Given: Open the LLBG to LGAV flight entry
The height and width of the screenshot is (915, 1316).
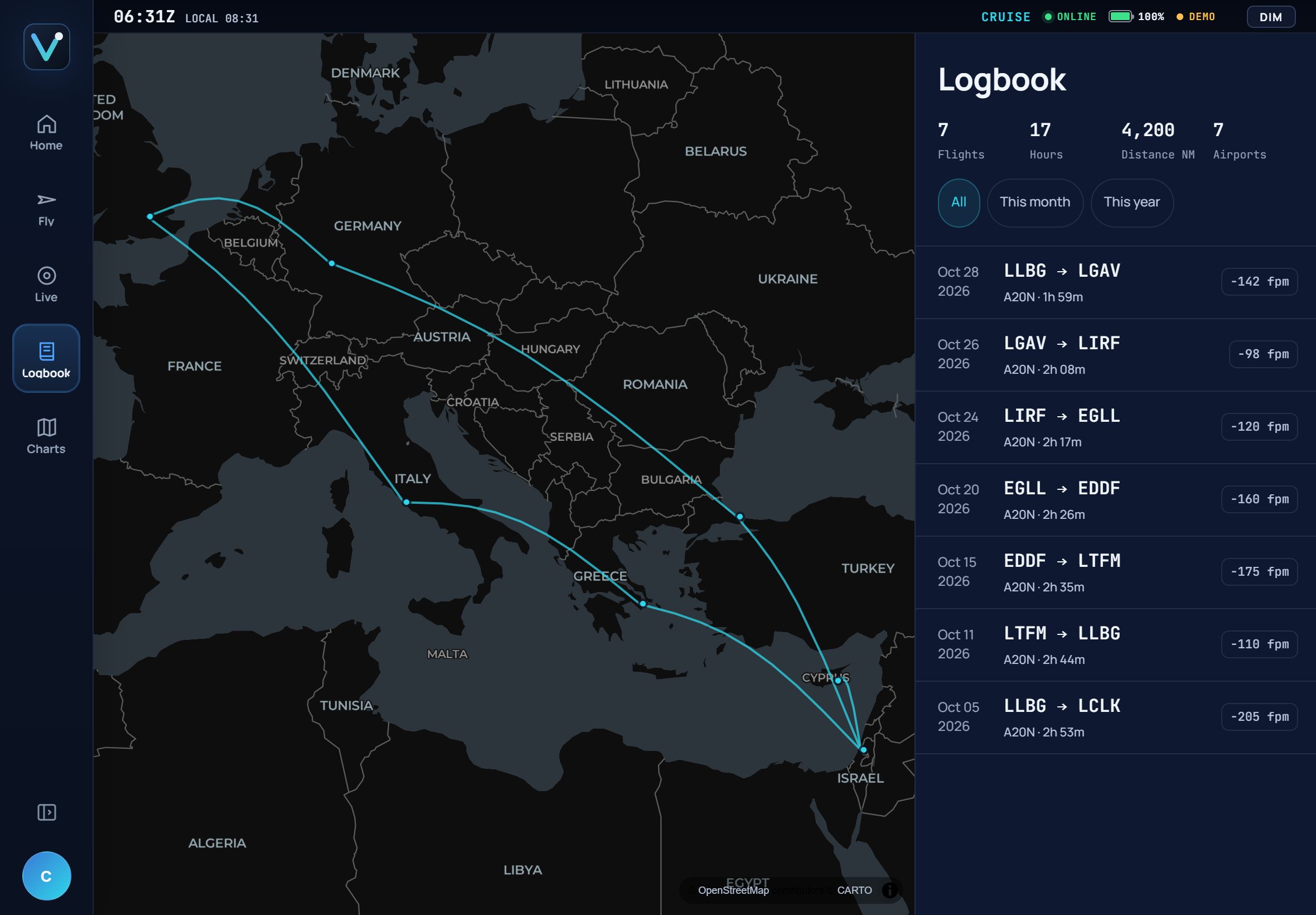Looking at the screenshot, I should [x=1115, y=282].
